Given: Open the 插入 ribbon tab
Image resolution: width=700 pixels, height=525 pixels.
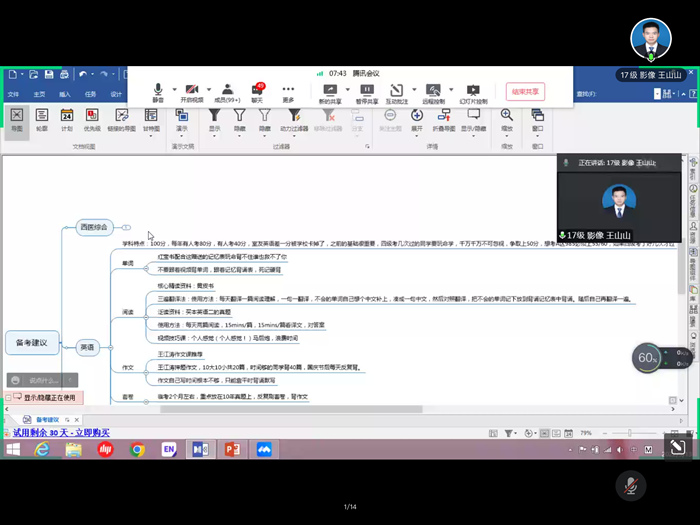Looking at the screenshot, I should (67, 94).
